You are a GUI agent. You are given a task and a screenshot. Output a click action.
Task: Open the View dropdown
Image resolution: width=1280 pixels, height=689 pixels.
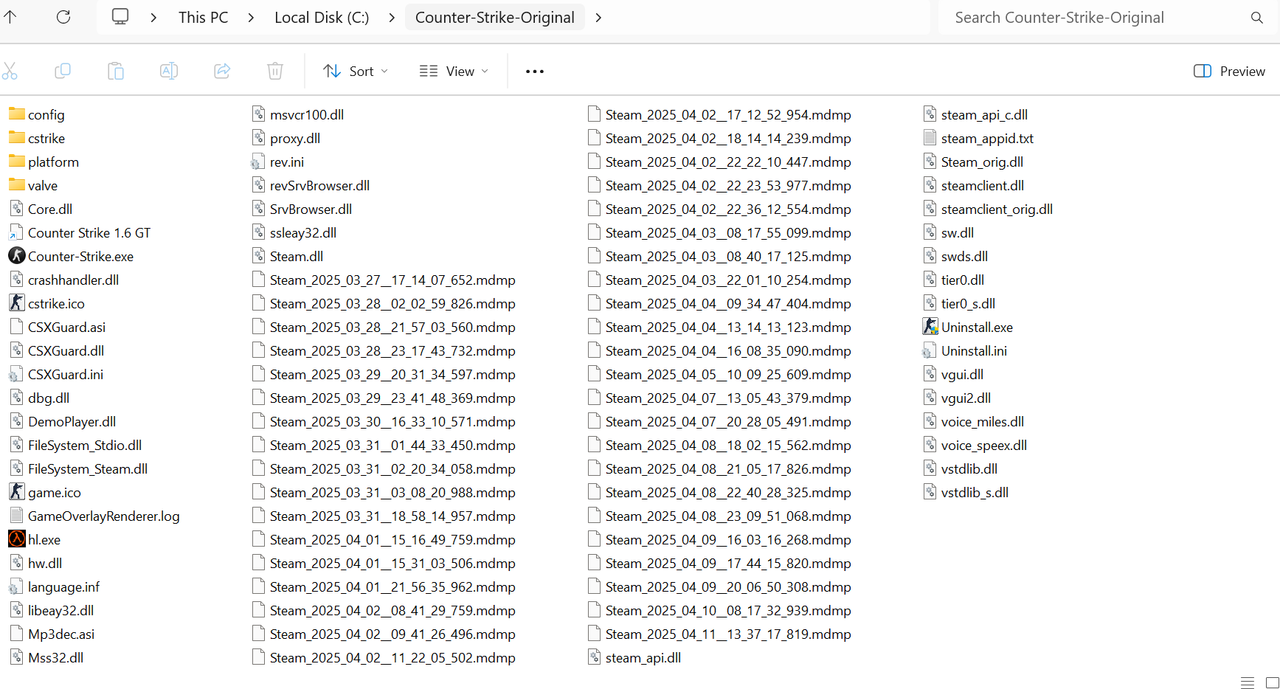454,71
